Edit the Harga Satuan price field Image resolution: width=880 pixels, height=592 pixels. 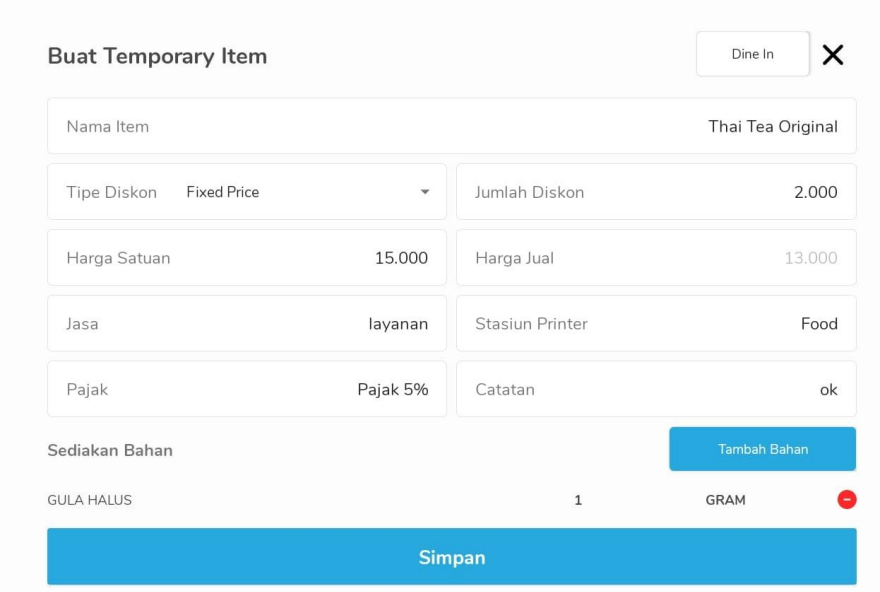tap(247, 258)
